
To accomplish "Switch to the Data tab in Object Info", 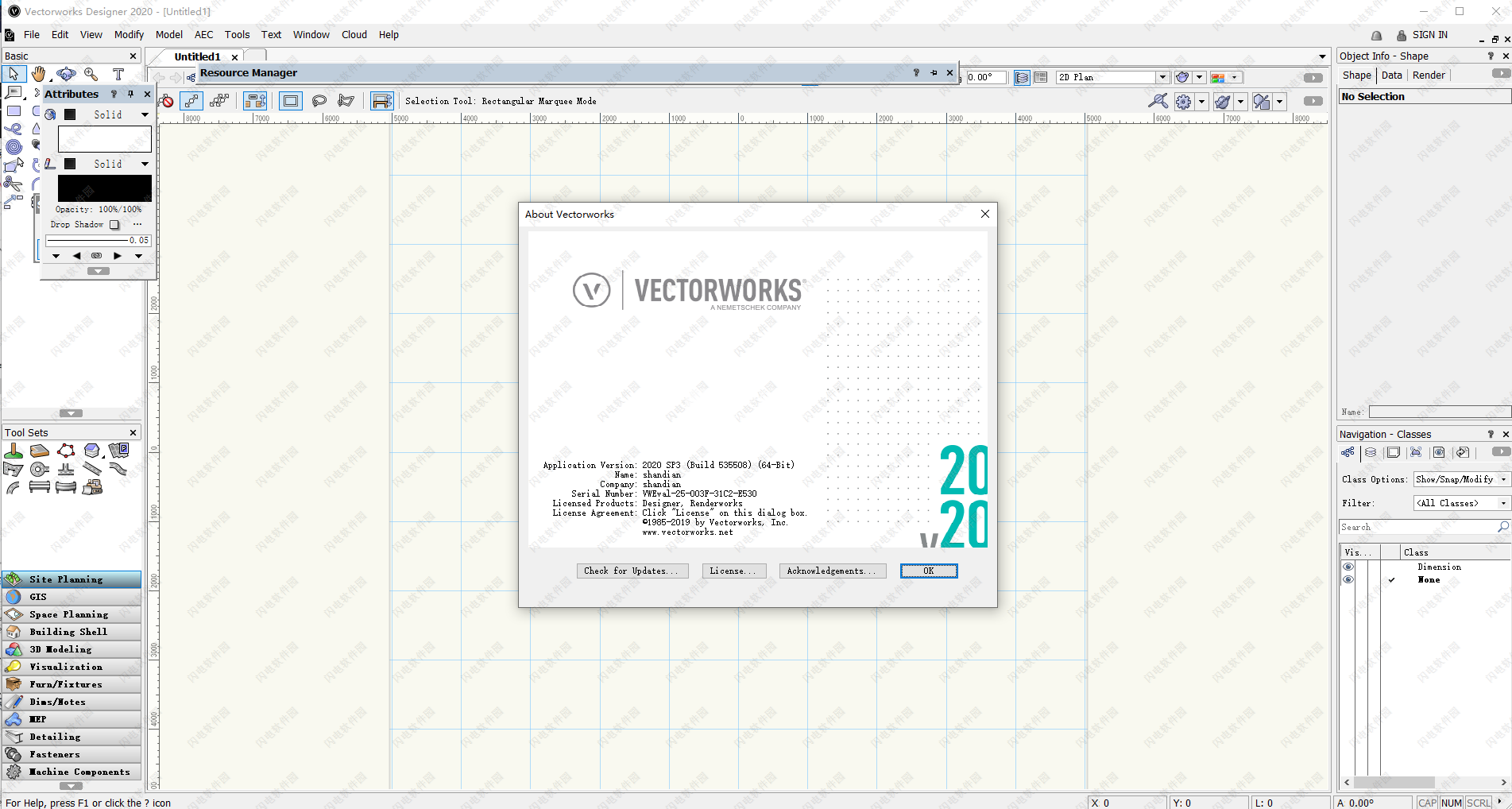I will pos(1392,75).
